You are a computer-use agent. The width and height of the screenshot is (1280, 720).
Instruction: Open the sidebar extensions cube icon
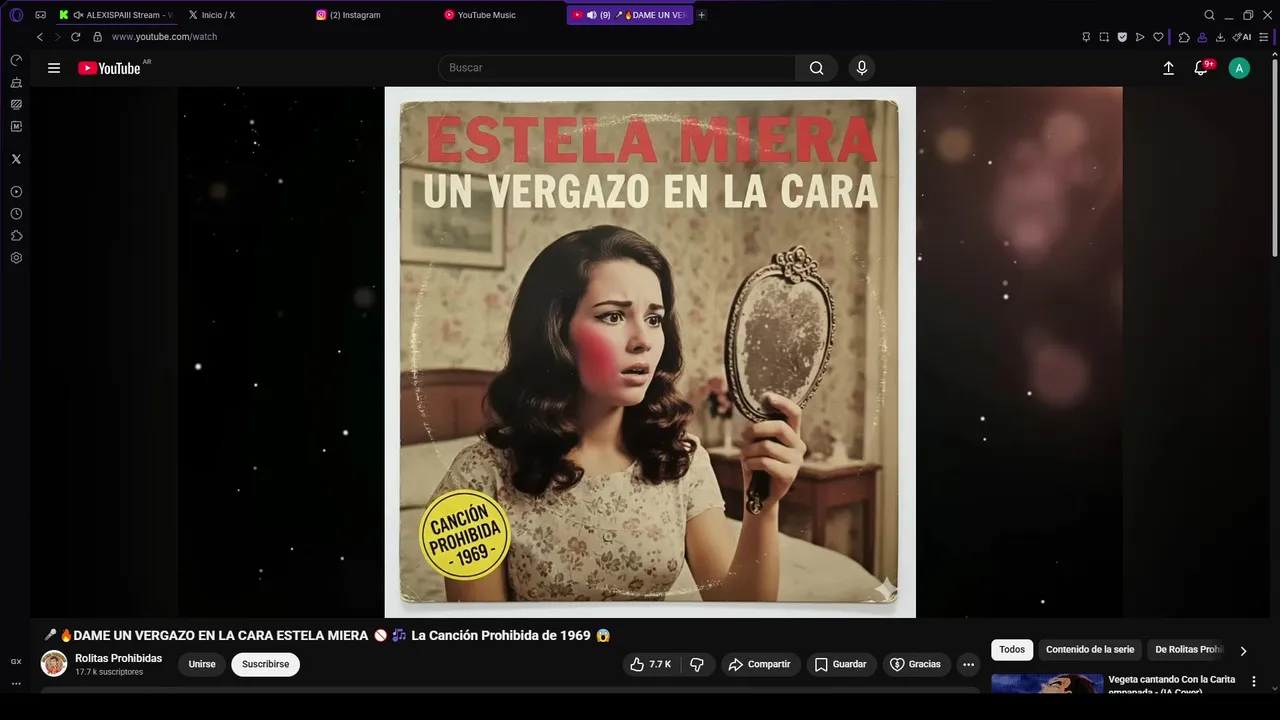[x=16, y=236]
